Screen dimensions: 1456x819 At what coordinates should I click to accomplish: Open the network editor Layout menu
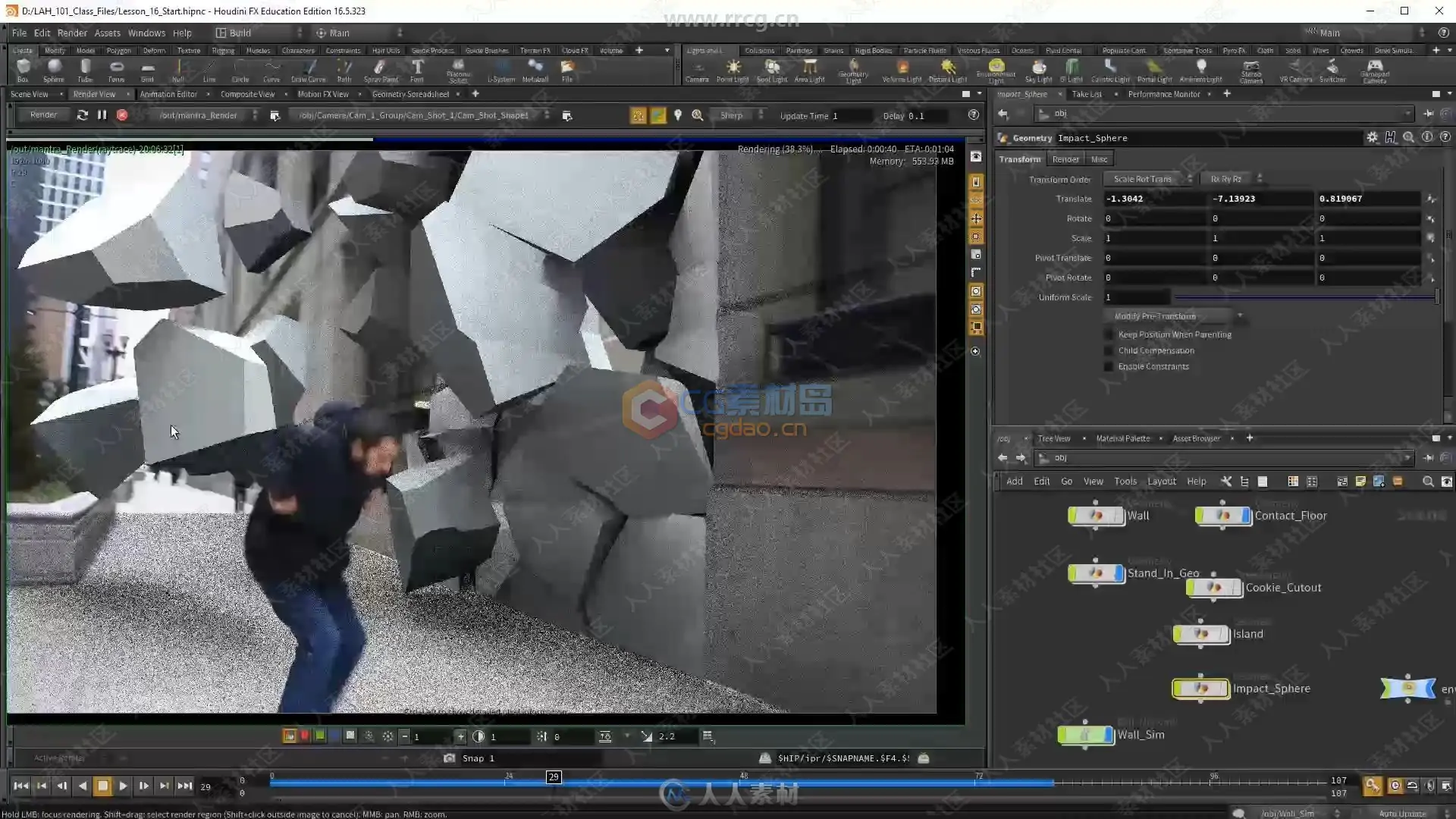coord(1161,482)
